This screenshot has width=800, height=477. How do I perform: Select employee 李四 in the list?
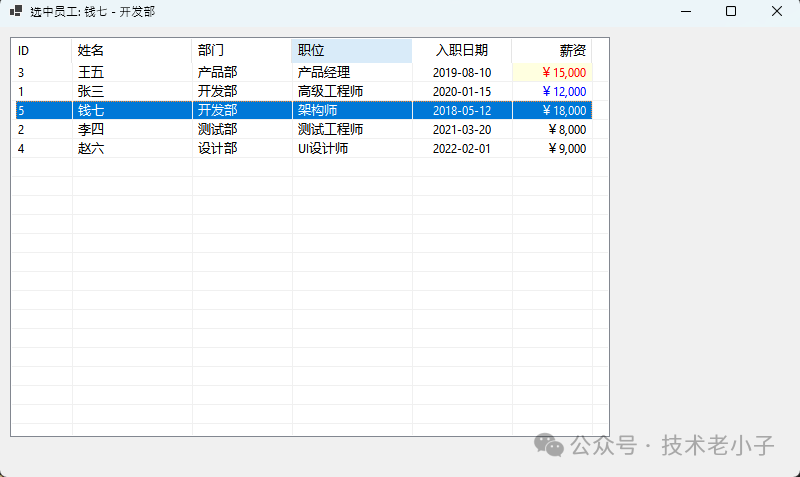[x=91, y=129]
